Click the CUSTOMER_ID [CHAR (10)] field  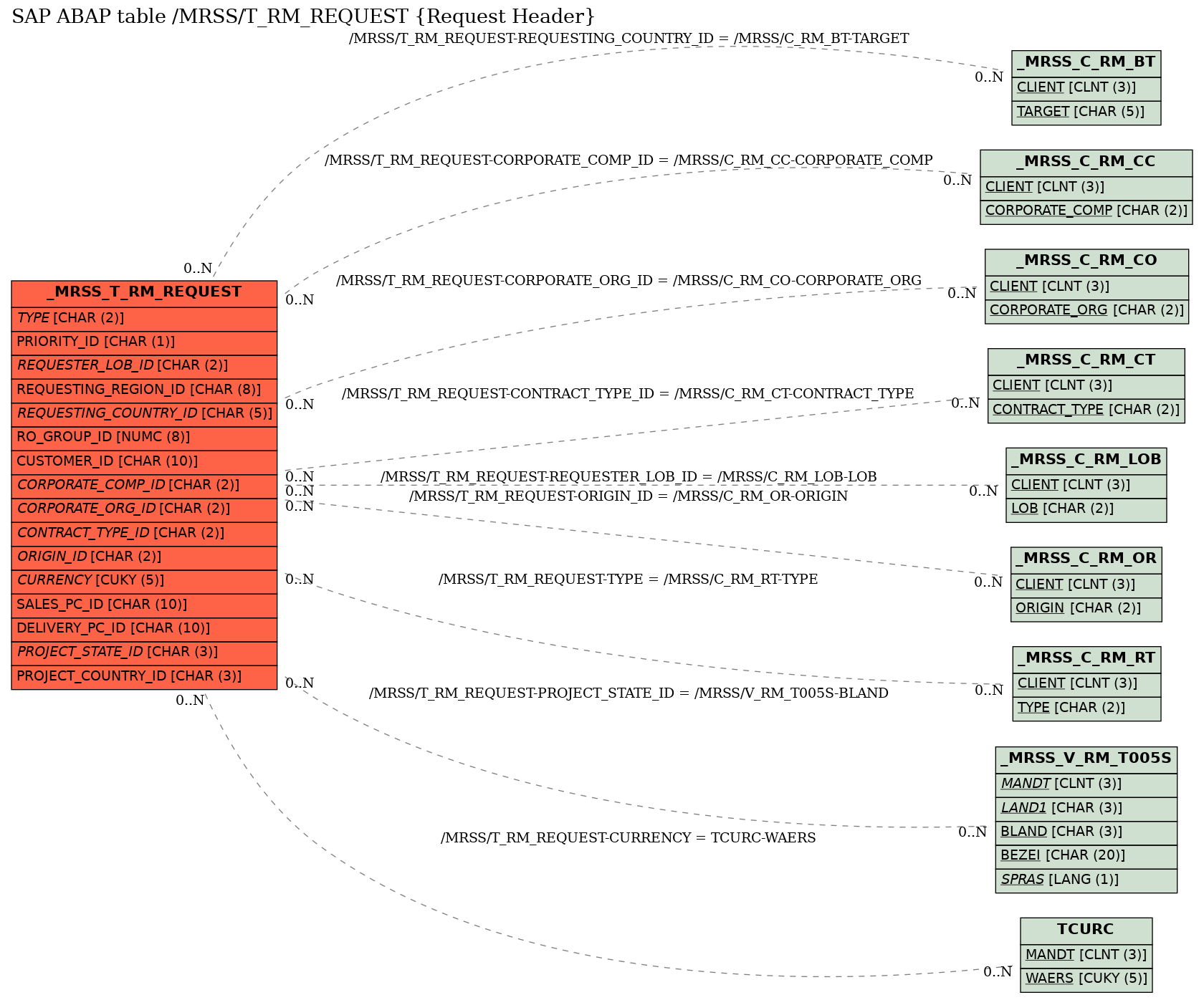144,462
